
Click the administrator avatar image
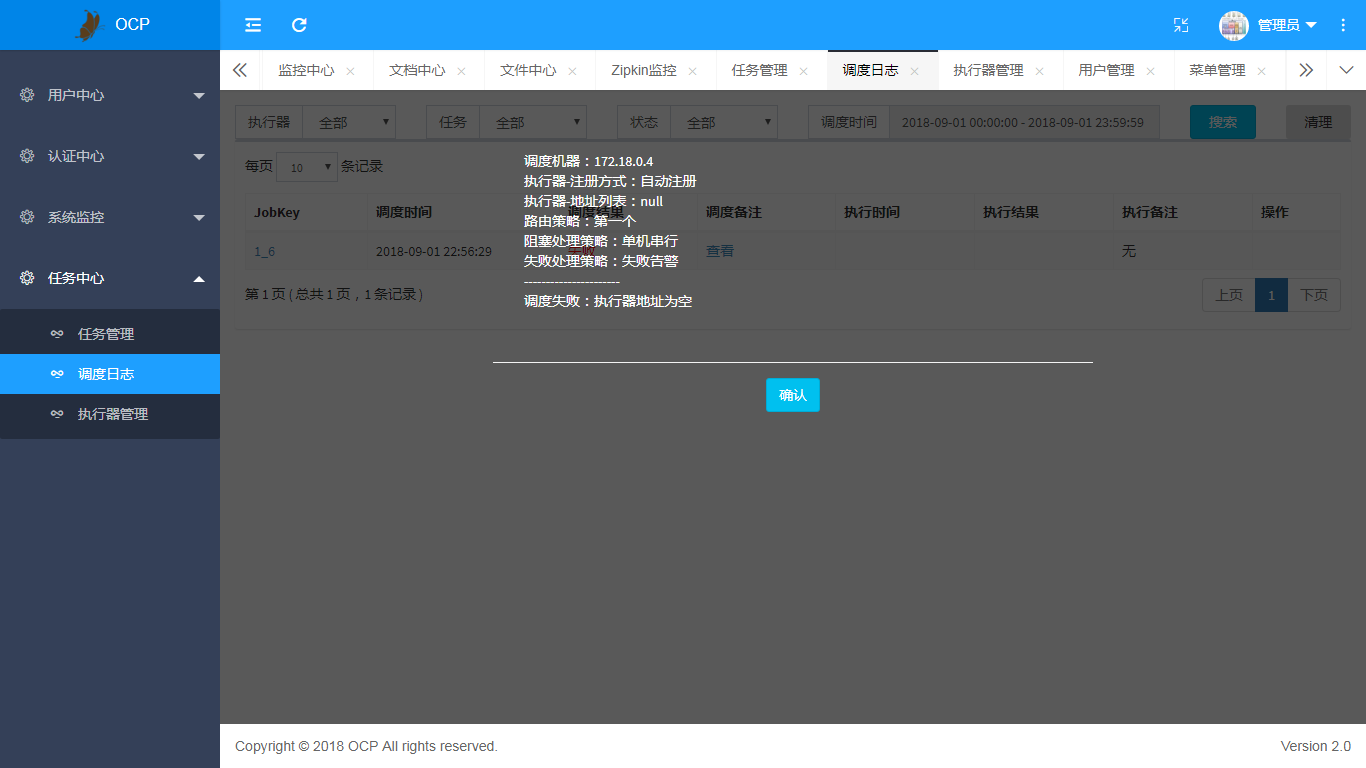pyautogui.click(x=1234, y=26)
